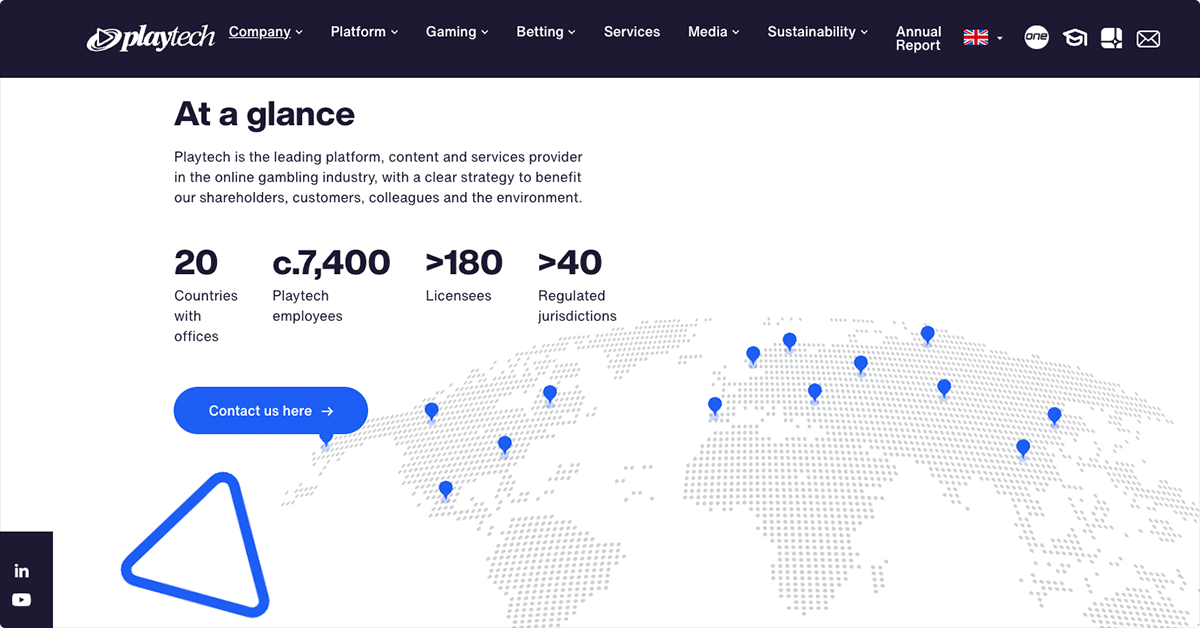Open the YouTube social icon

(x=22, y=600)
